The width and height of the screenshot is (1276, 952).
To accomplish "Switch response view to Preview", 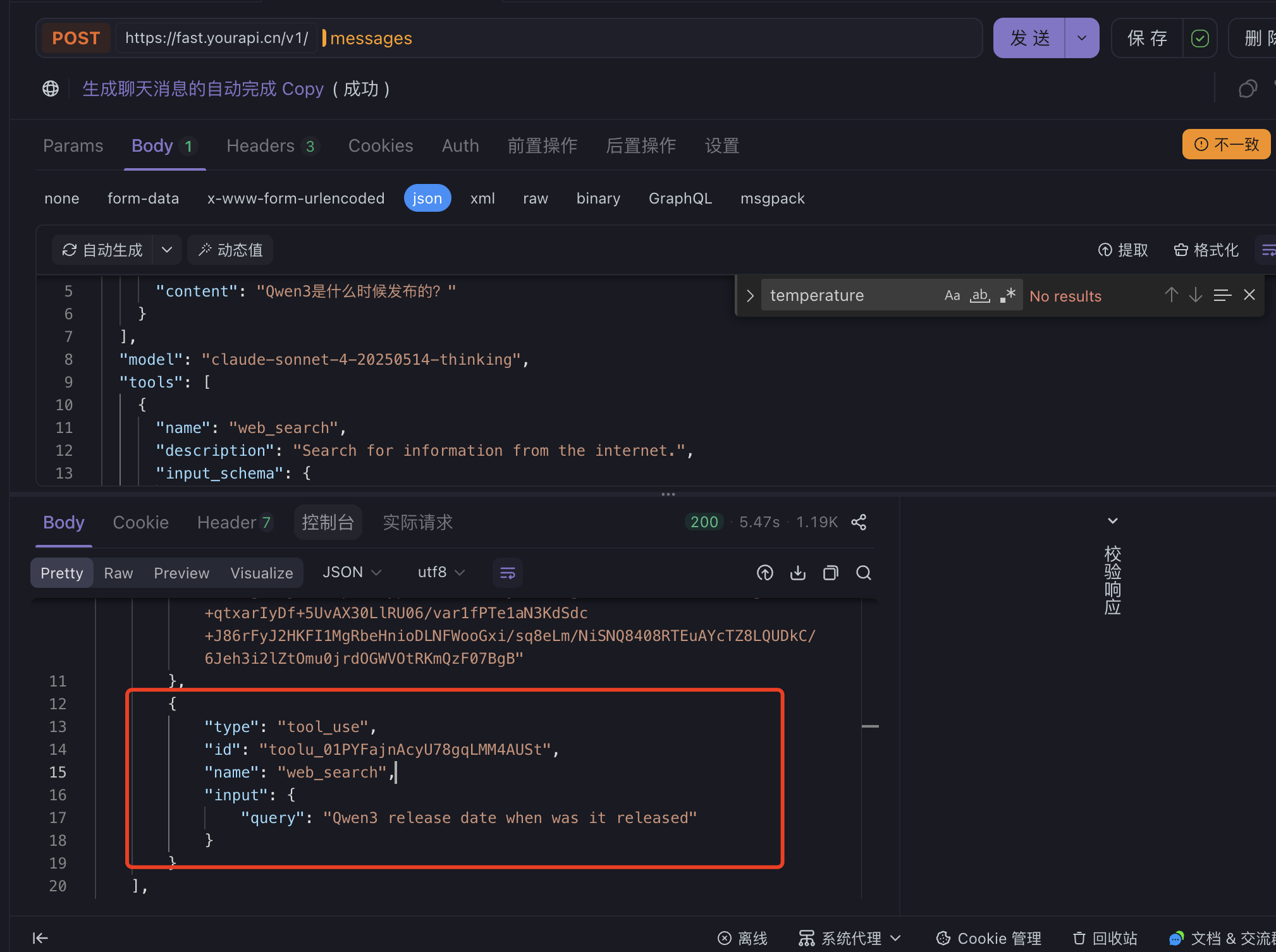I will [181, 573].
